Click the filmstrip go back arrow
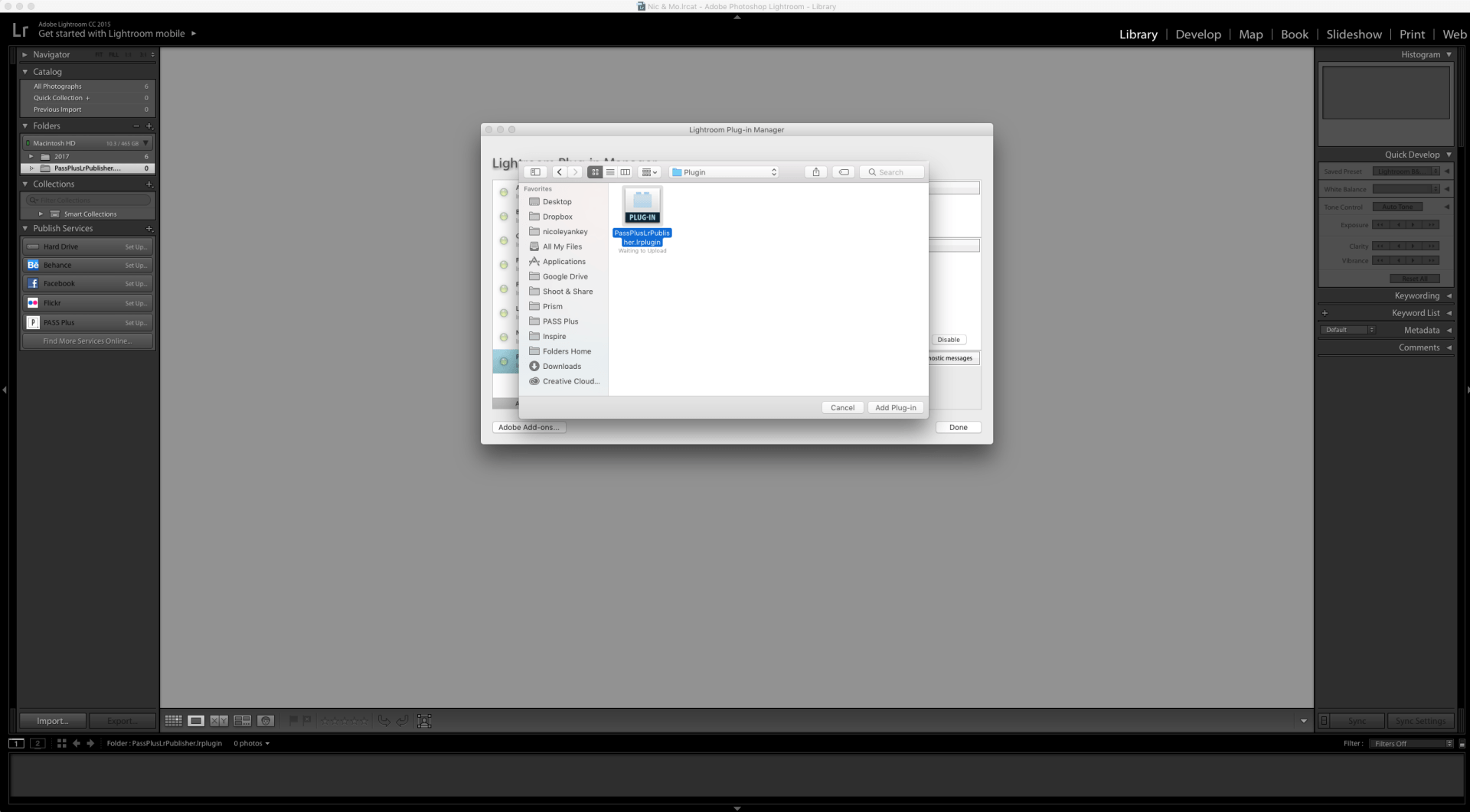Viewport: 1470px width, 812px height. pos(77,743)
